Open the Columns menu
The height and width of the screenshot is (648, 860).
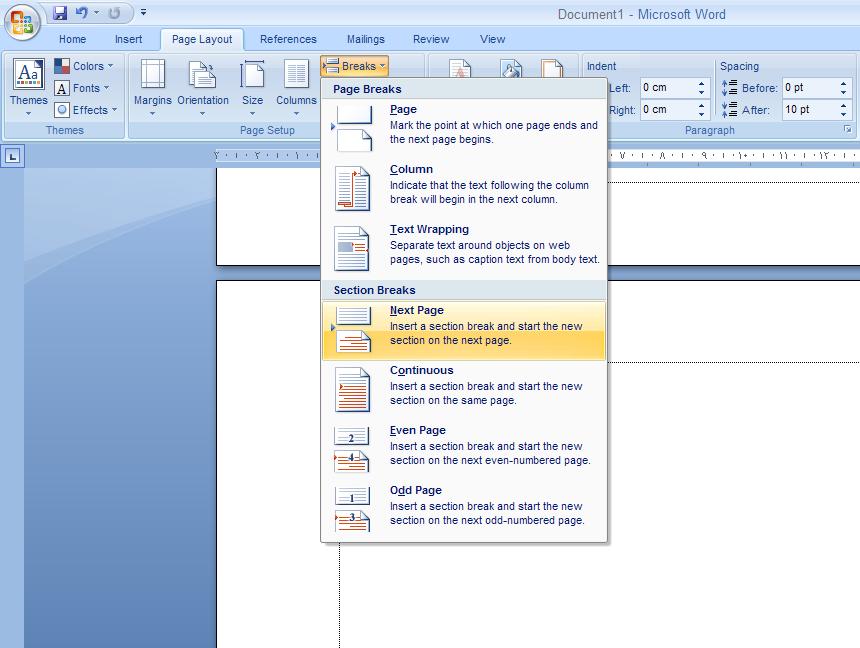296,87
